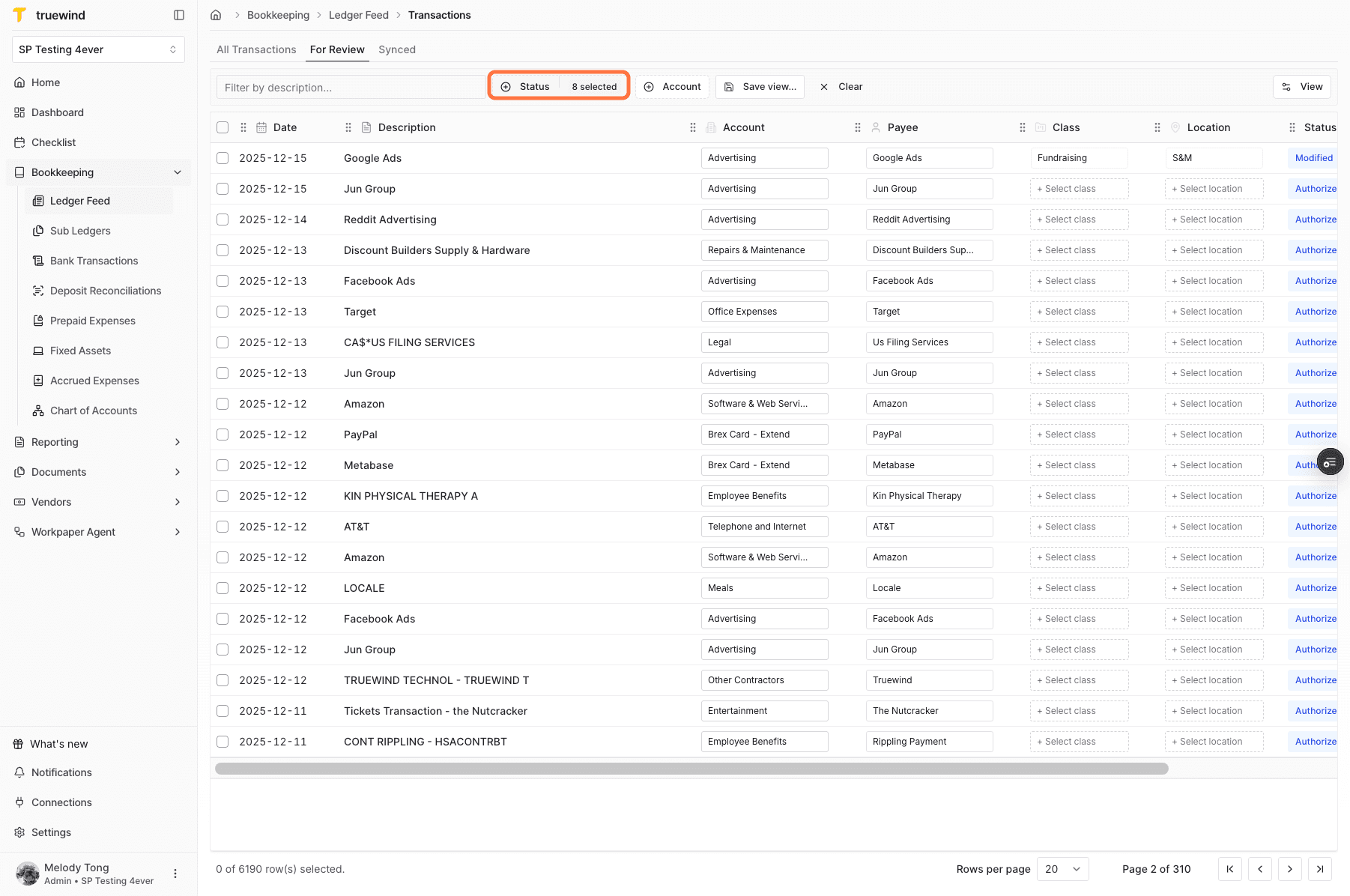This screenshot has height=896, width=1350.
Task: Expand the Workpaper Agent section
Action: [98, 532]
